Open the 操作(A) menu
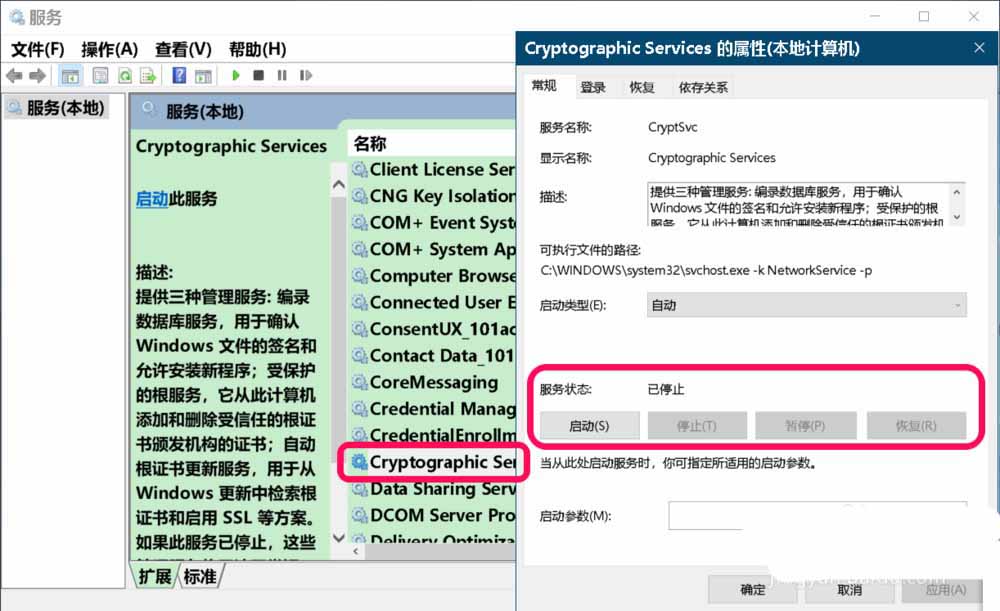Image resolution: width=1000 pixels, height=611 pixels. [x=109, y=49]
